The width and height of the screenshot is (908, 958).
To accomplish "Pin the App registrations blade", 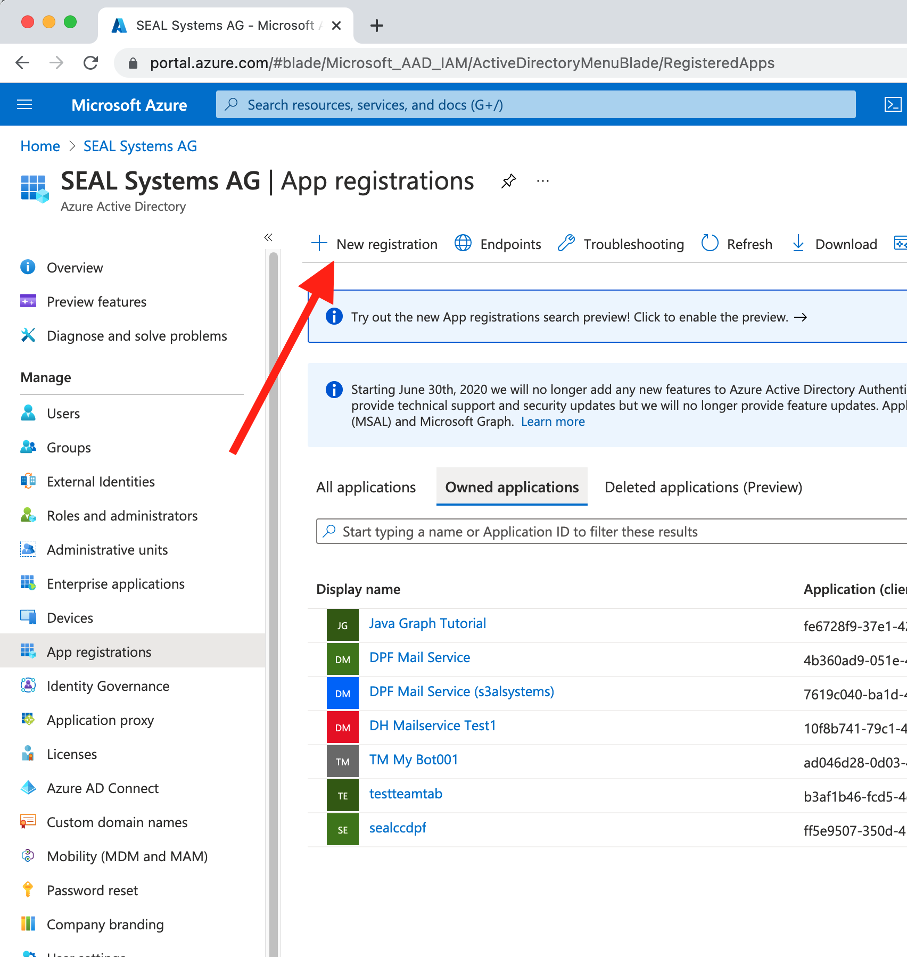I will pos(508,181).
